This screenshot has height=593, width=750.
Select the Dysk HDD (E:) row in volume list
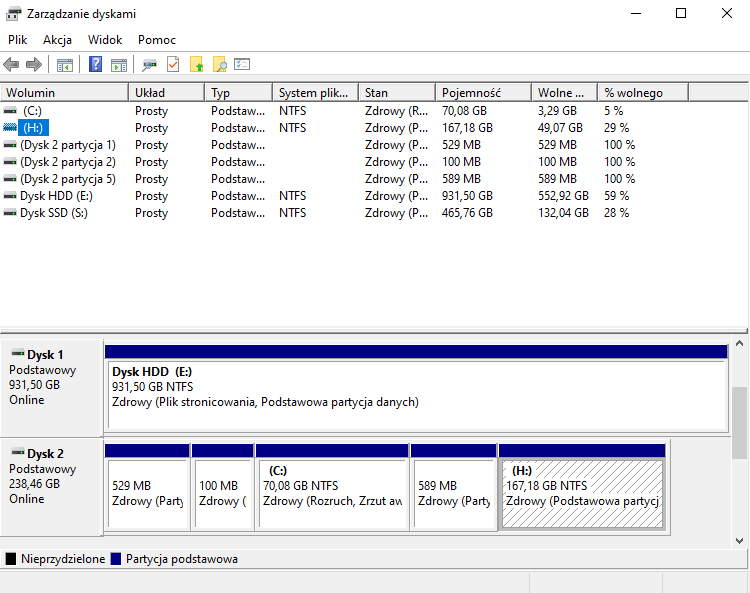pos(55,196)
